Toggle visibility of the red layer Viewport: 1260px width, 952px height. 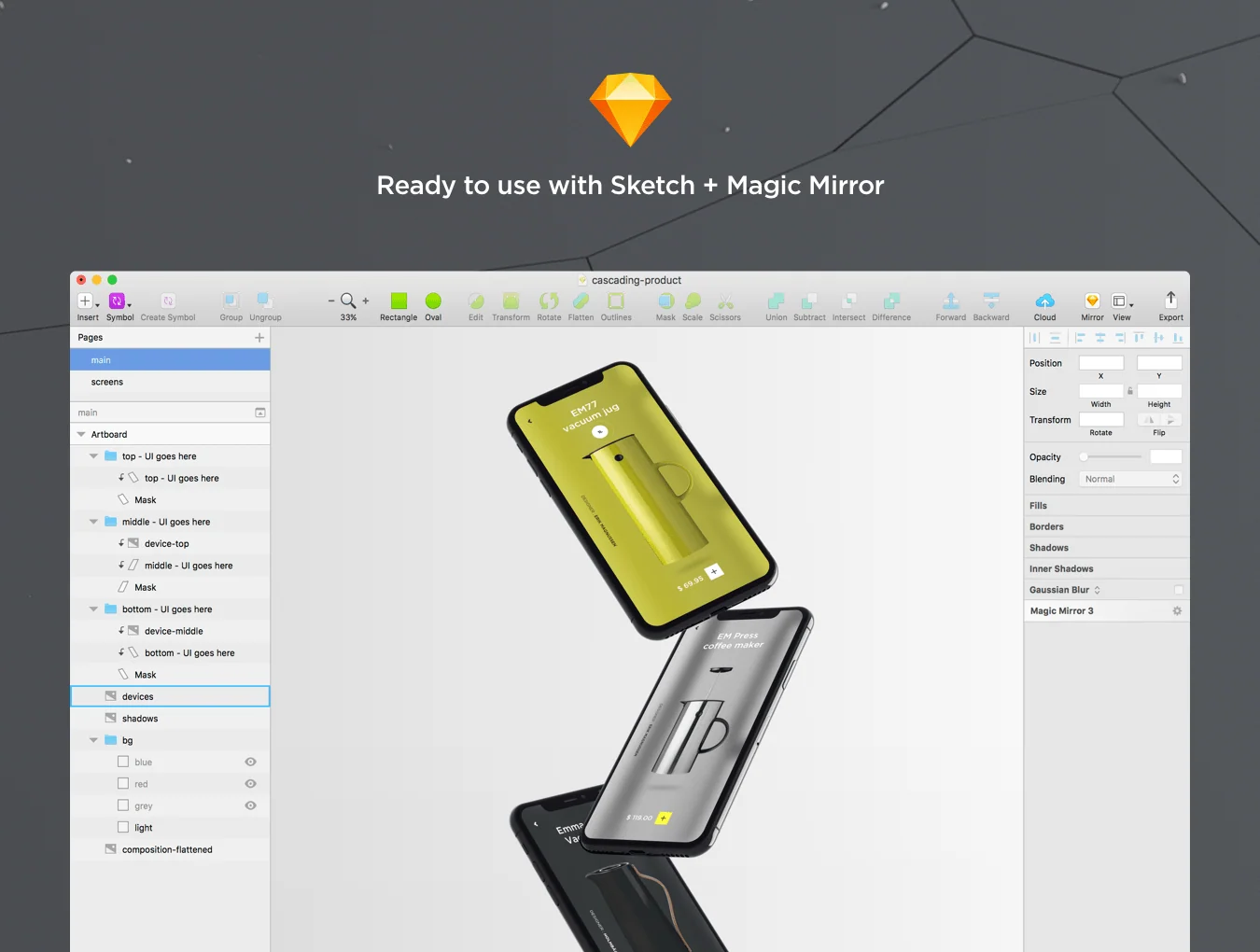pyautogui.click(x=250, y=784)
